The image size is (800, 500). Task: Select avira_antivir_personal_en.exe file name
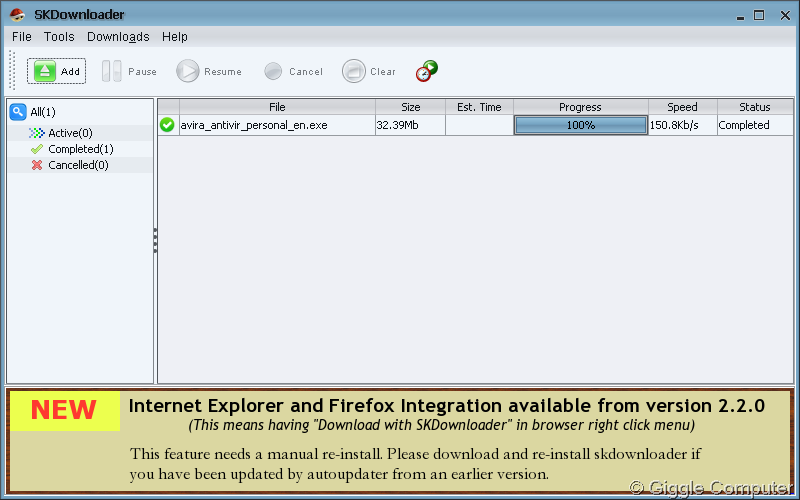[254, 125]
